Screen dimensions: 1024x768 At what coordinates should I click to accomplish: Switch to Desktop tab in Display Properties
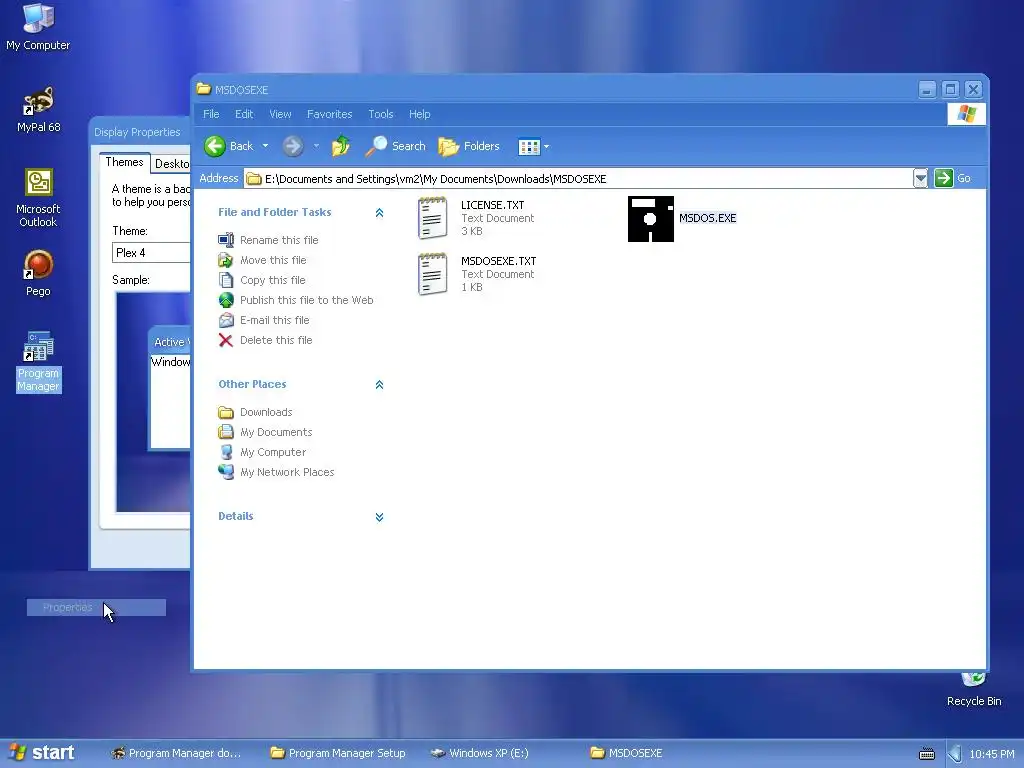(x=171, y=163)
